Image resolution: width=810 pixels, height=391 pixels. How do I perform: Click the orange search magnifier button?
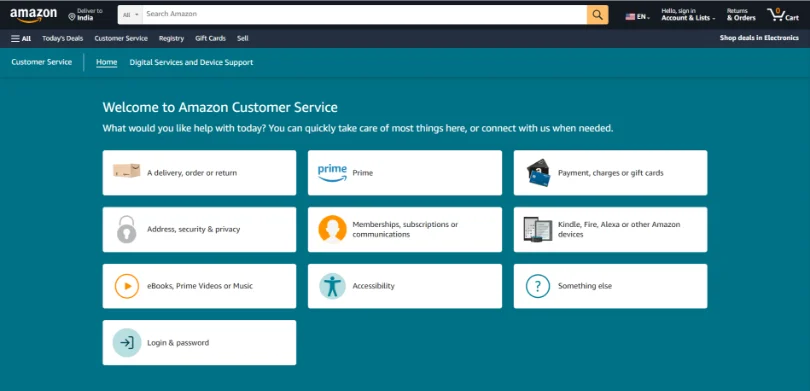pyautogui.click(x=598, y=14)
